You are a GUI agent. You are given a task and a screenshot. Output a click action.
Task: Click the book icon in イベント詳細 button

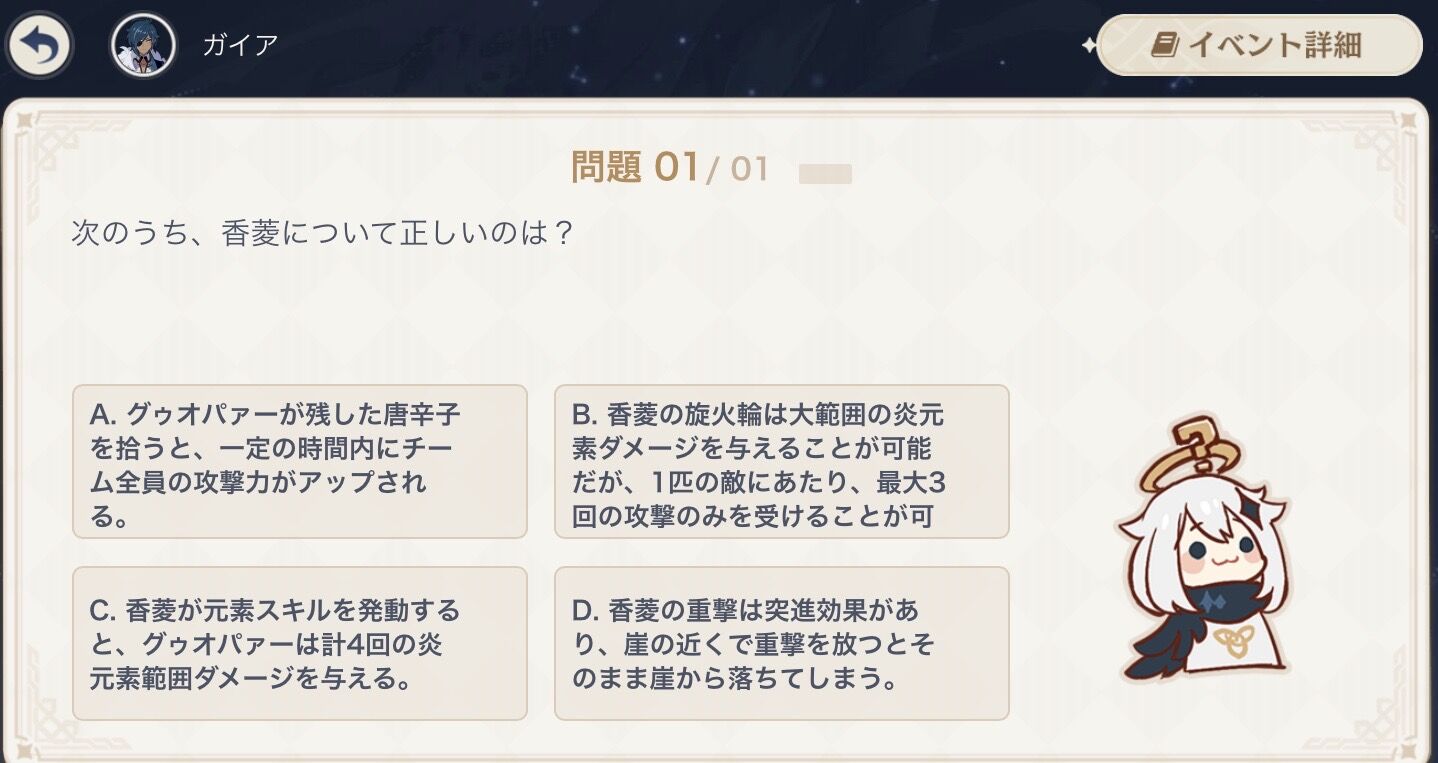pos(1165,45)
